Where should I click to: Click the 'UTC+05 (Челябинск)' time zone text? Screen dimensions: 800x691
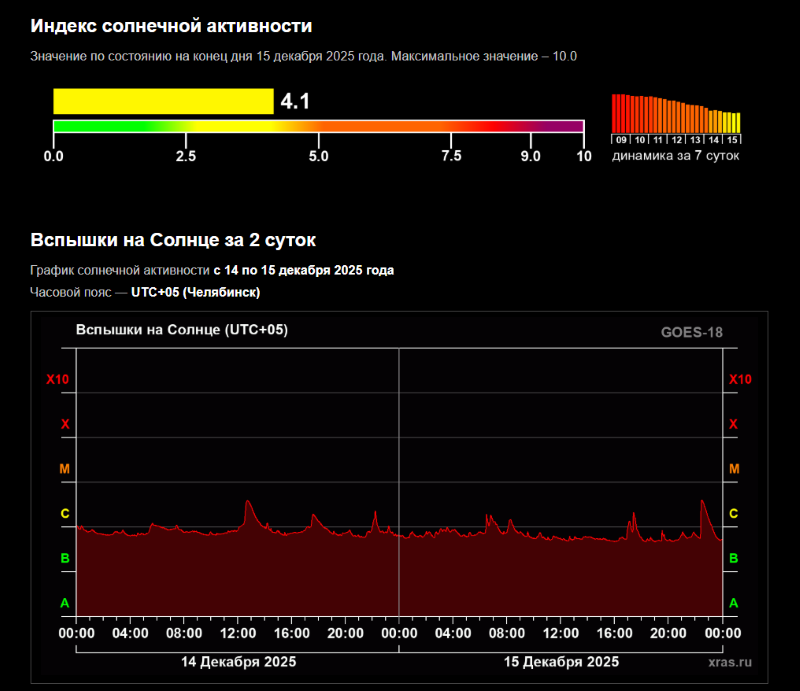[x=195, y=292]
